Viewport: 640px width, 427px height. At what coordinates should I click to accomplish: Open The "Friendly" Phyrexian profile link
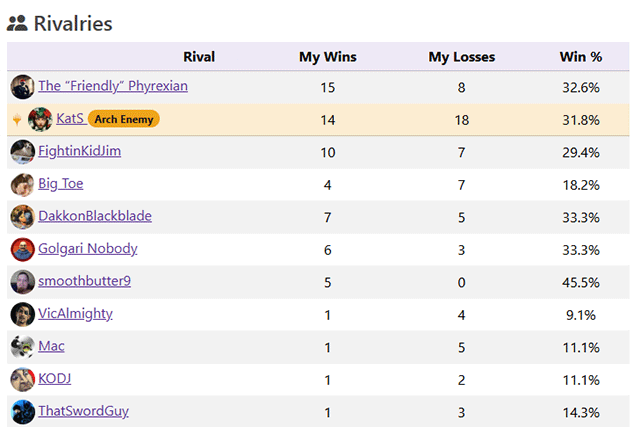[x=112, y=86]
